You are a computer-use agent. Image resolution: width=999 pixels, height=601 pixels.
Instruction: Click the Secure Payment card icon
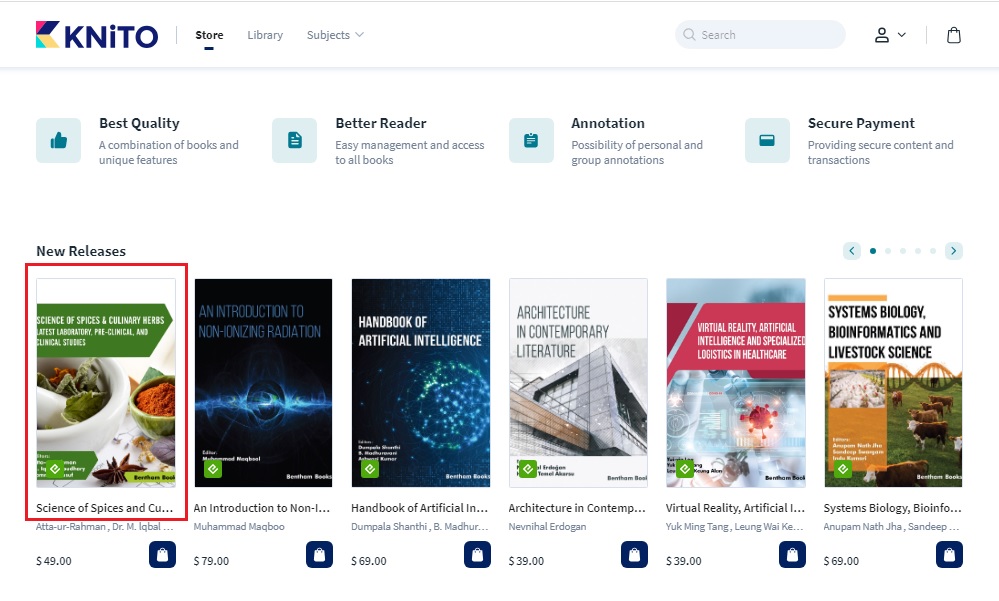[767, 140]
